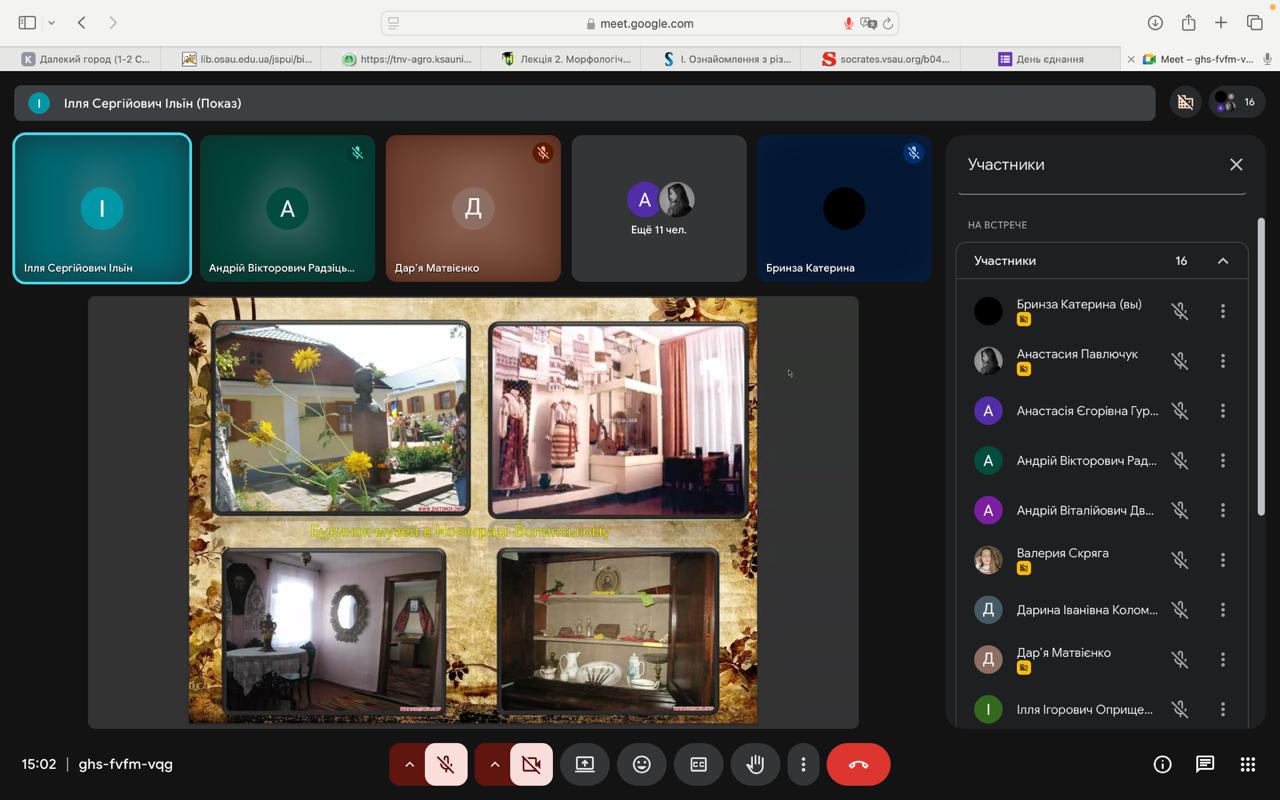Image resolution: width=1280 pixels, height=800 pixels.
Task: Expand video settings arrow beside camera
Action: point(494,764)
